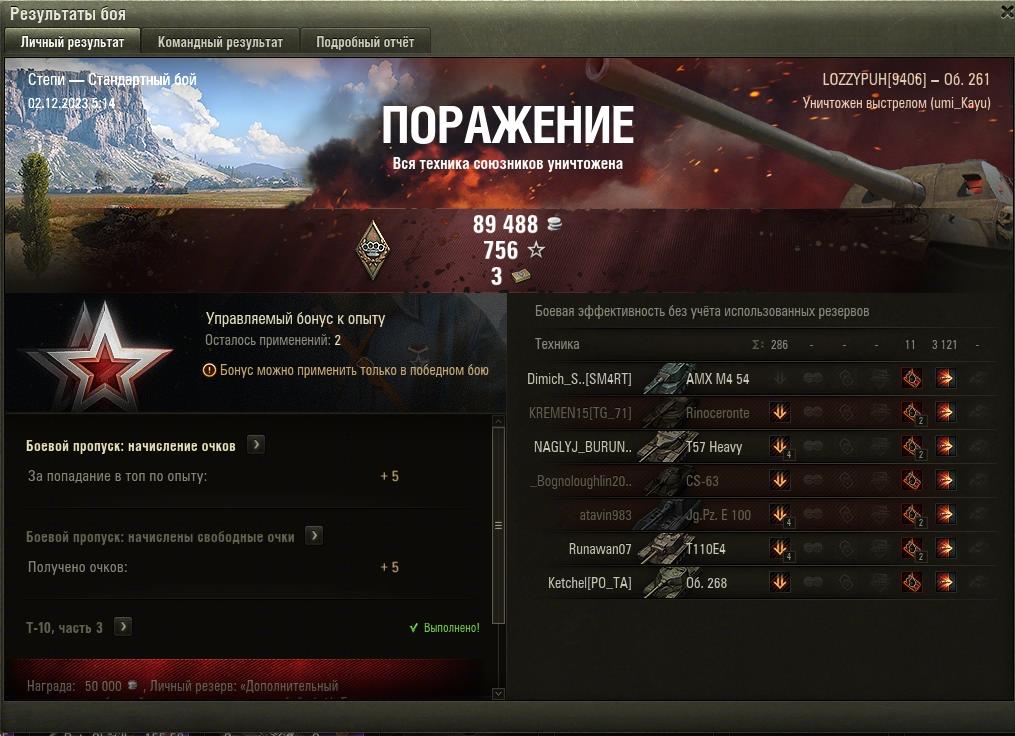Click the Mastery badge medal icon

[373, 249]
